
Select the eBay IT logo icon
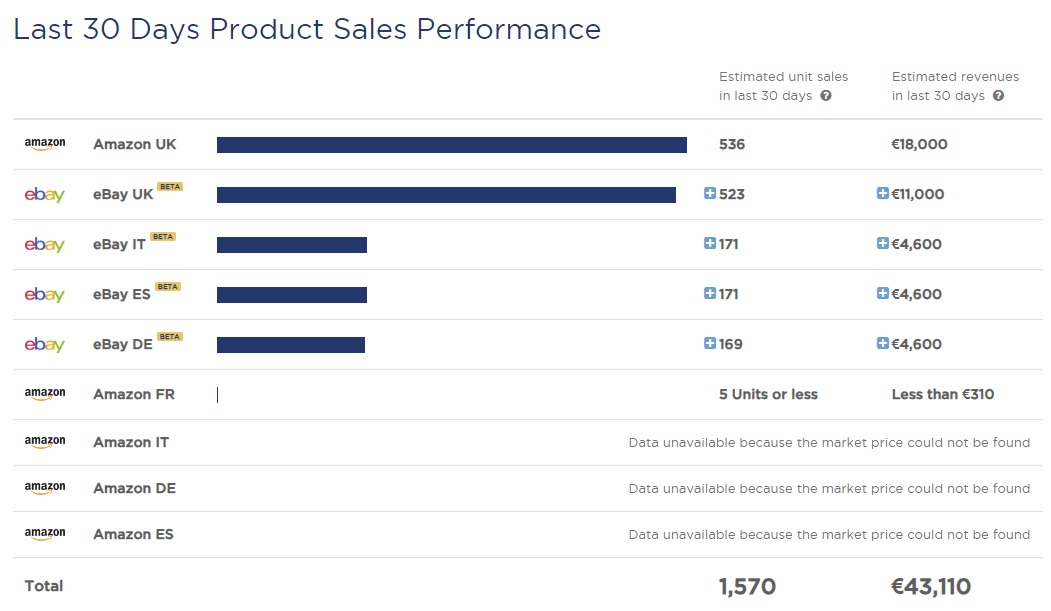point(44,244)
